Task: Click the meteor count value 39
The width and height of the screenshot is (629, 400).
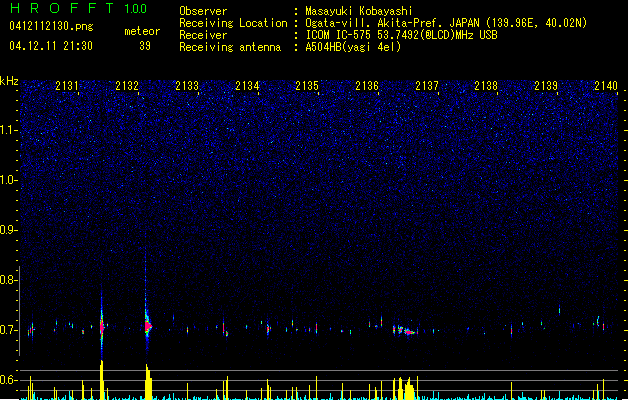Action: coord(145,46)
